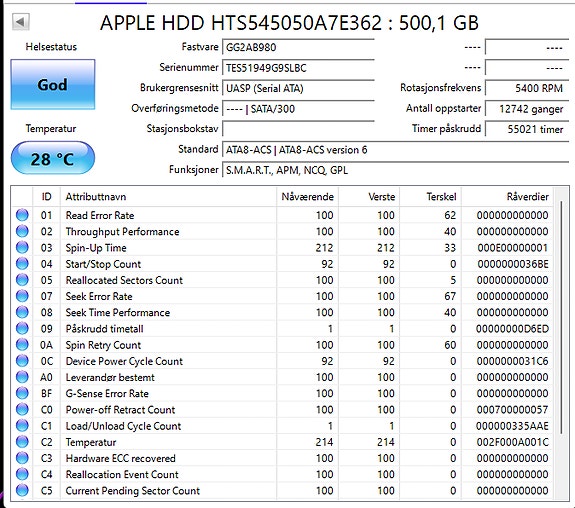Viewport: 575px width, 508px height.
Task: Click raw value 000000335AAE
Action: point(512,426)
